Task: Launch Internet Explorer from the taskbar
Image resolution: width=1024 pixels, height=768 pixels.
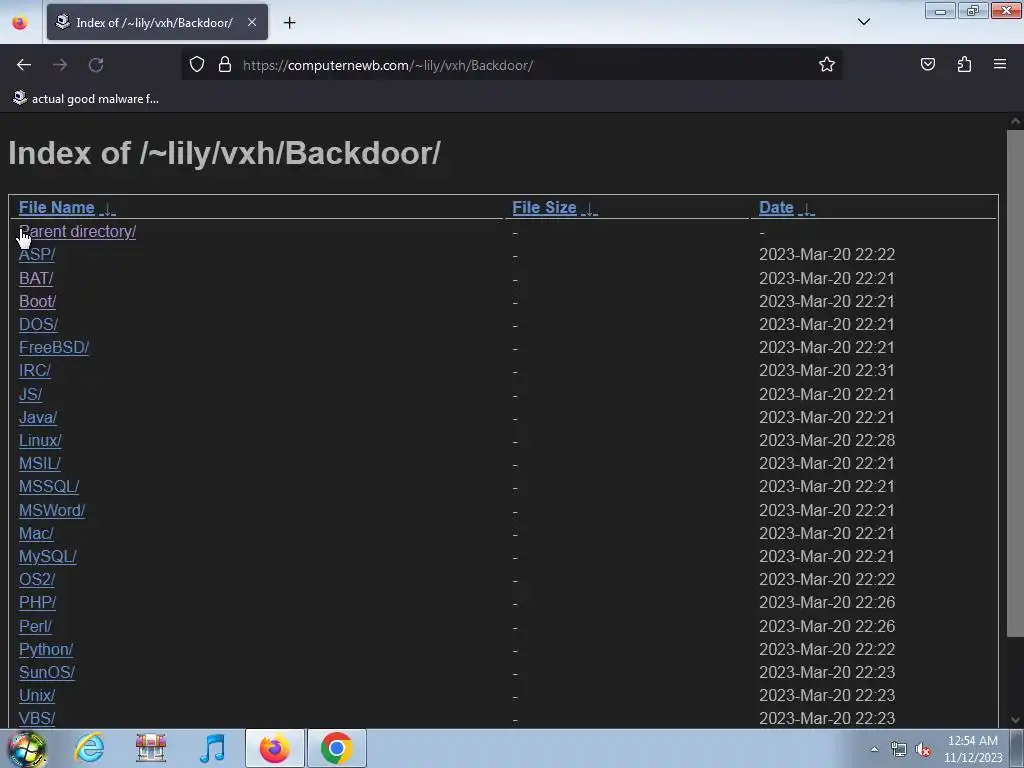Action: coord(89,748)
